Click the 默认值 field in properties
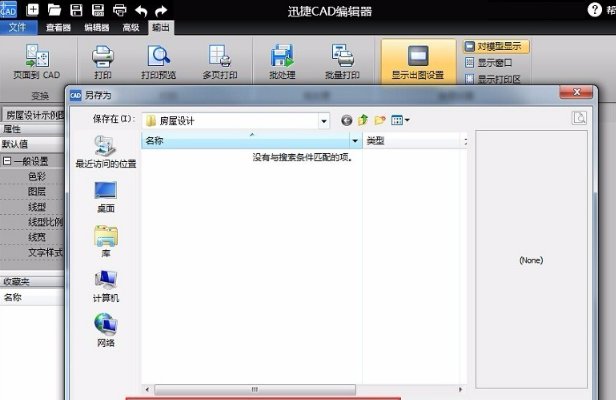Image resolution: width=616 pixels, height=400 pixels. 32,144
